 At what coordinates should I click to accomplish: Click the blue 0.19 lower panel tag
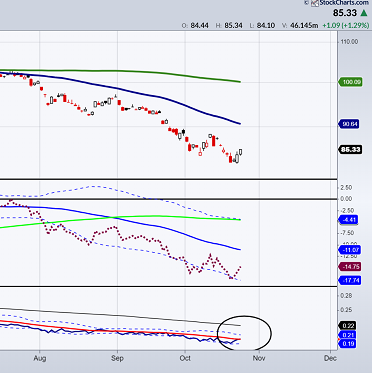[x=348, y=344]
